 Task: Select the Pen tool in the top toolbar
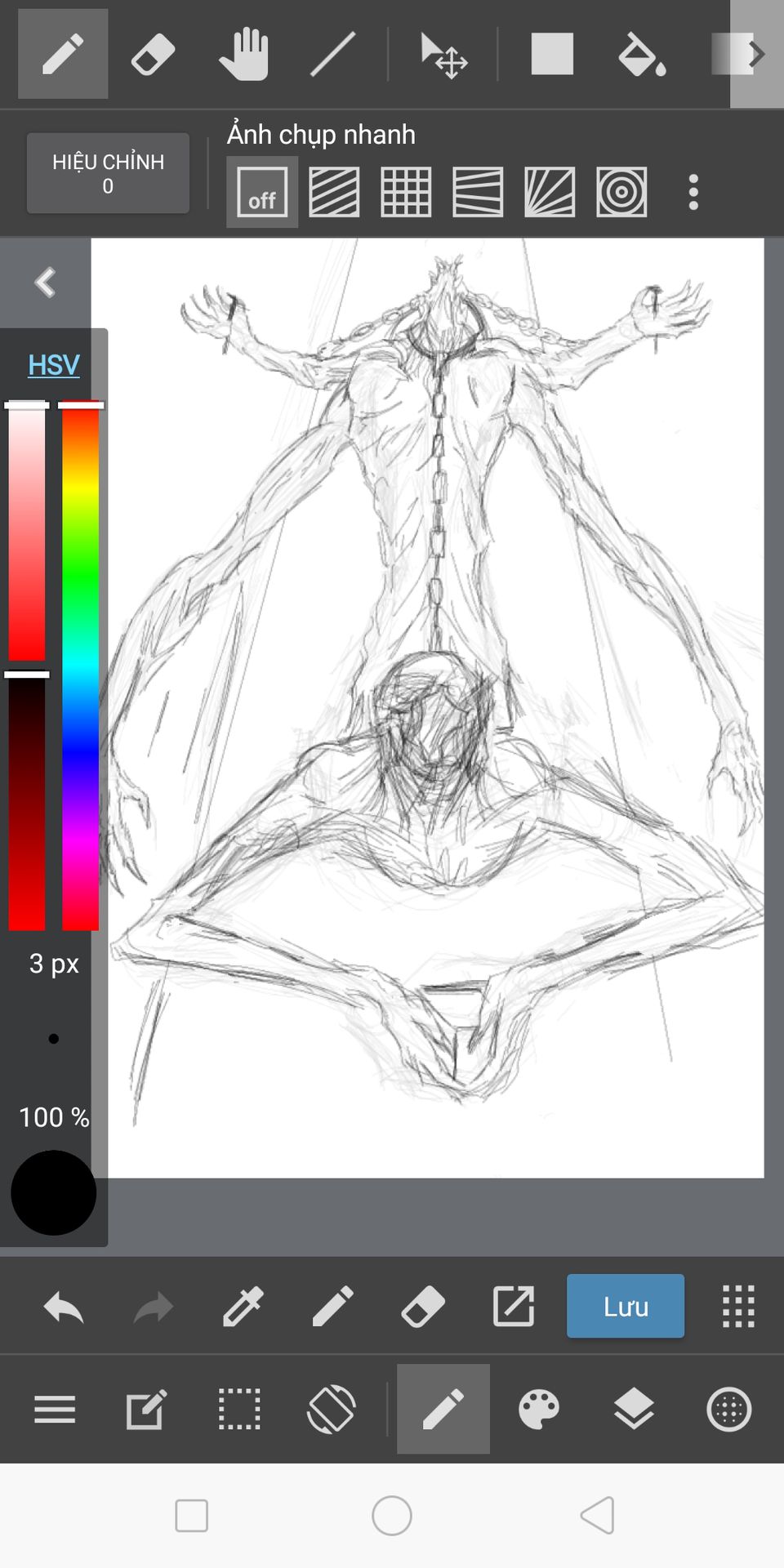tap(63, 54)
